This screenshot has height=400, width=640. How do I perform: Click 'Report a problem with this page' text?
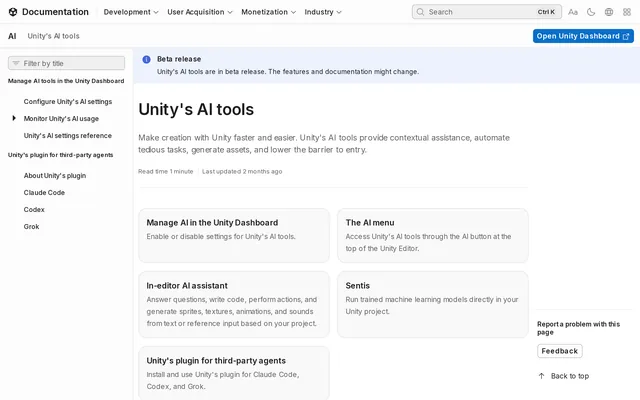[578, 328]
